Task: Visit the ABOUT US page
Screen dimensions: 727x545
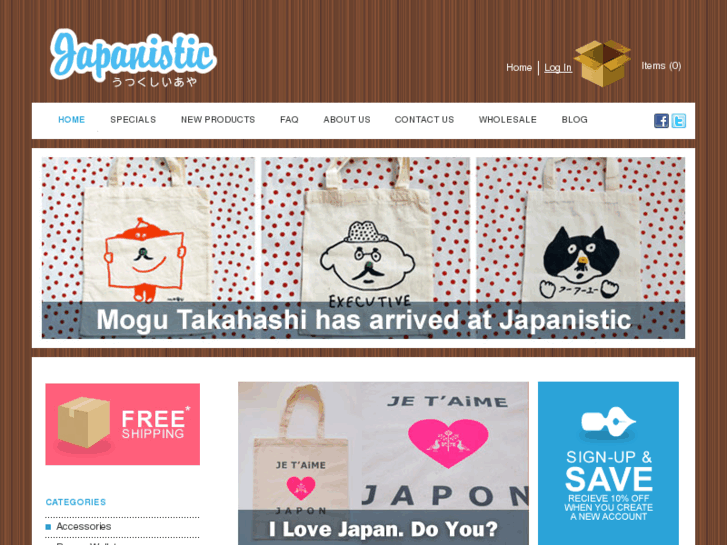Action: tap(347, 120)
